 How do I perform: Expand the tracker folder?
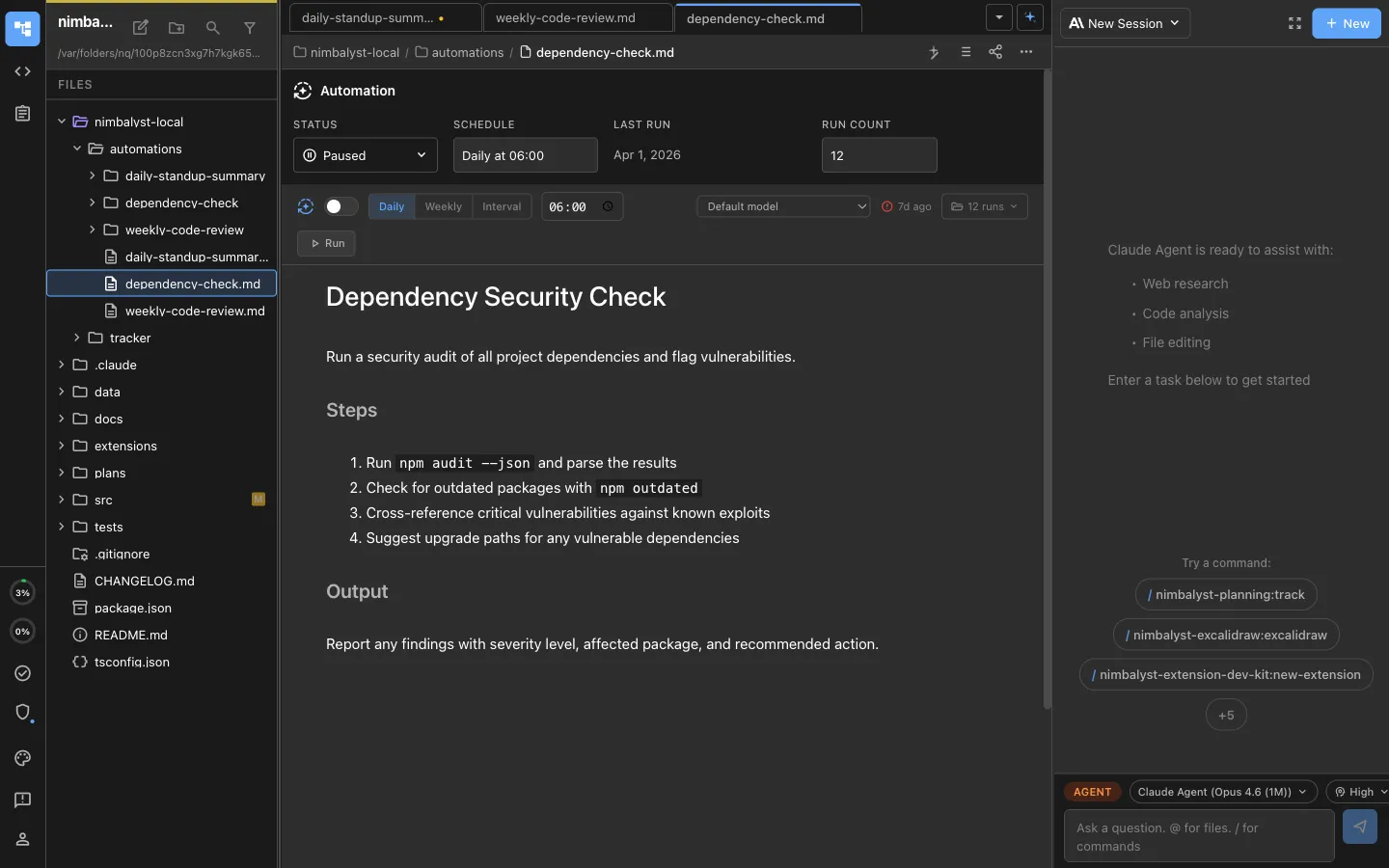(77, 338)
